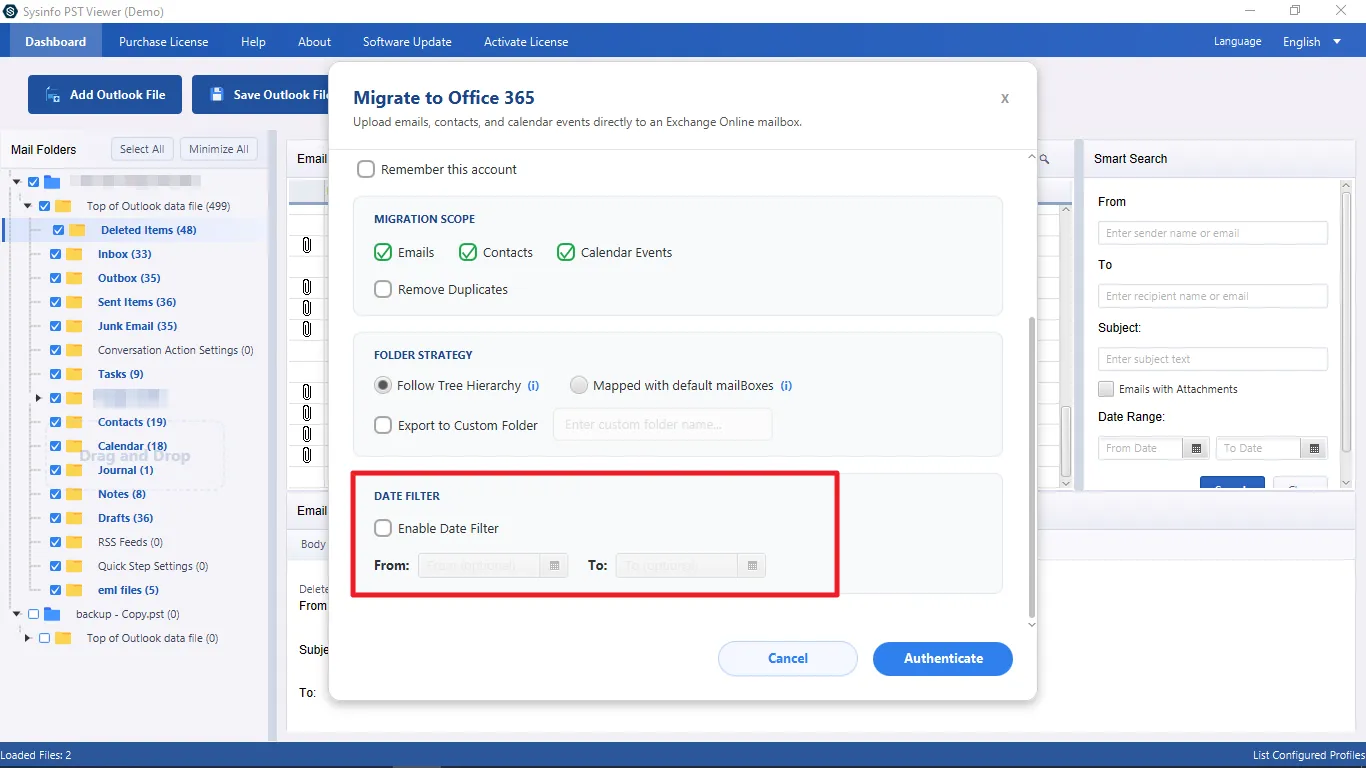Screen dimensions: 1366x768
Task: Click the eml files folder icon
Action: (x=74, y=590)
